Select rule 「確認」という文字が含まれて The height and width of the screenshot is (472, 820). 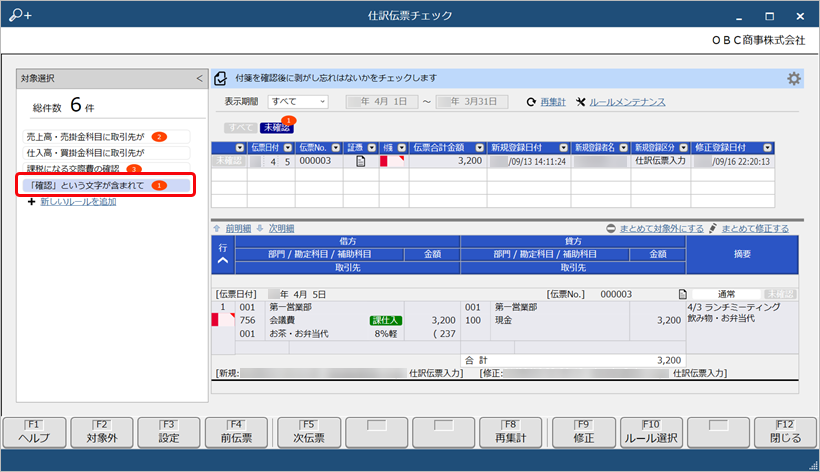[x=106, y=186]
